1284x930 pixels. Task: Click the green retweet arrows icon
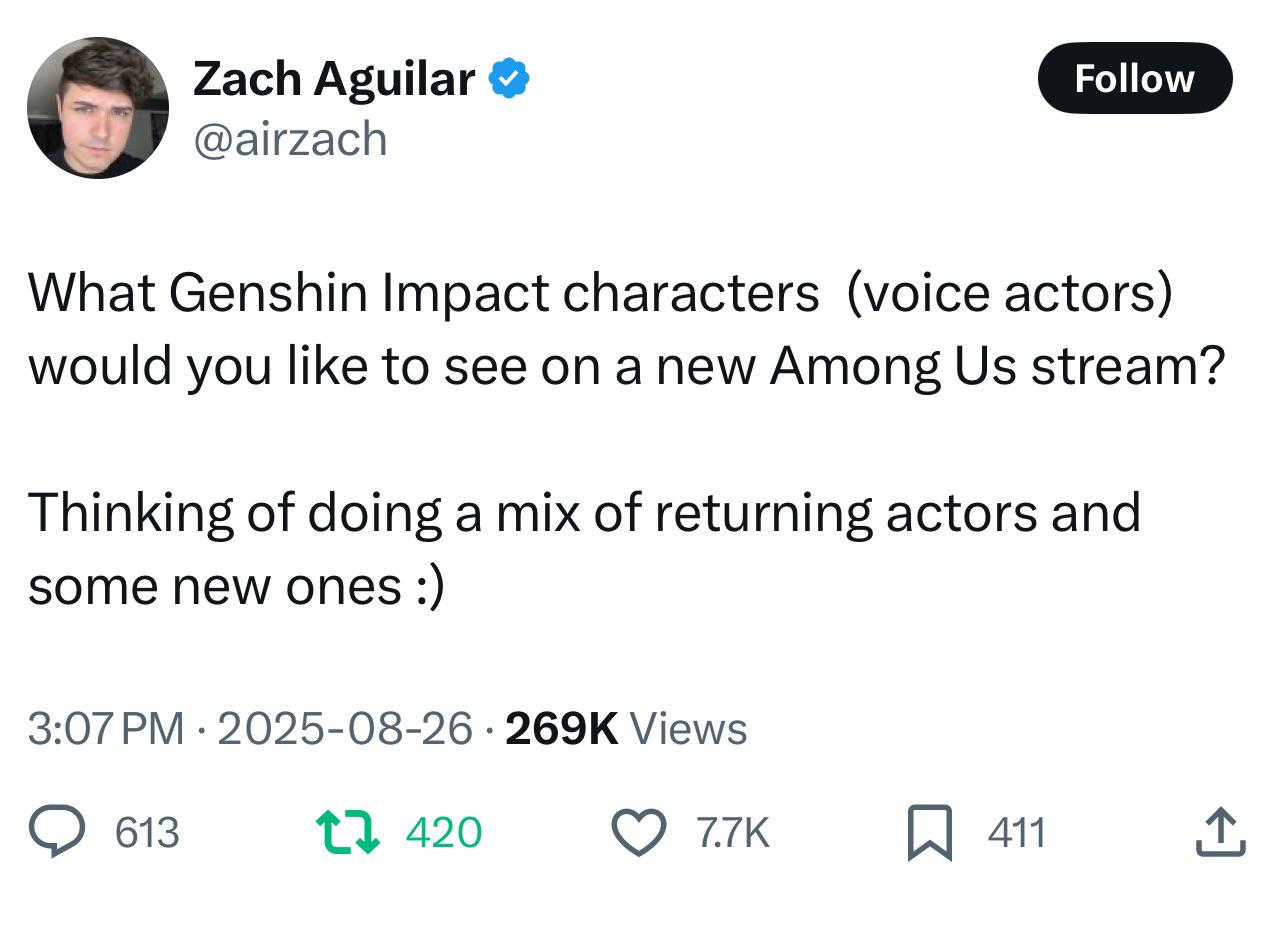(x=347, y=833)
